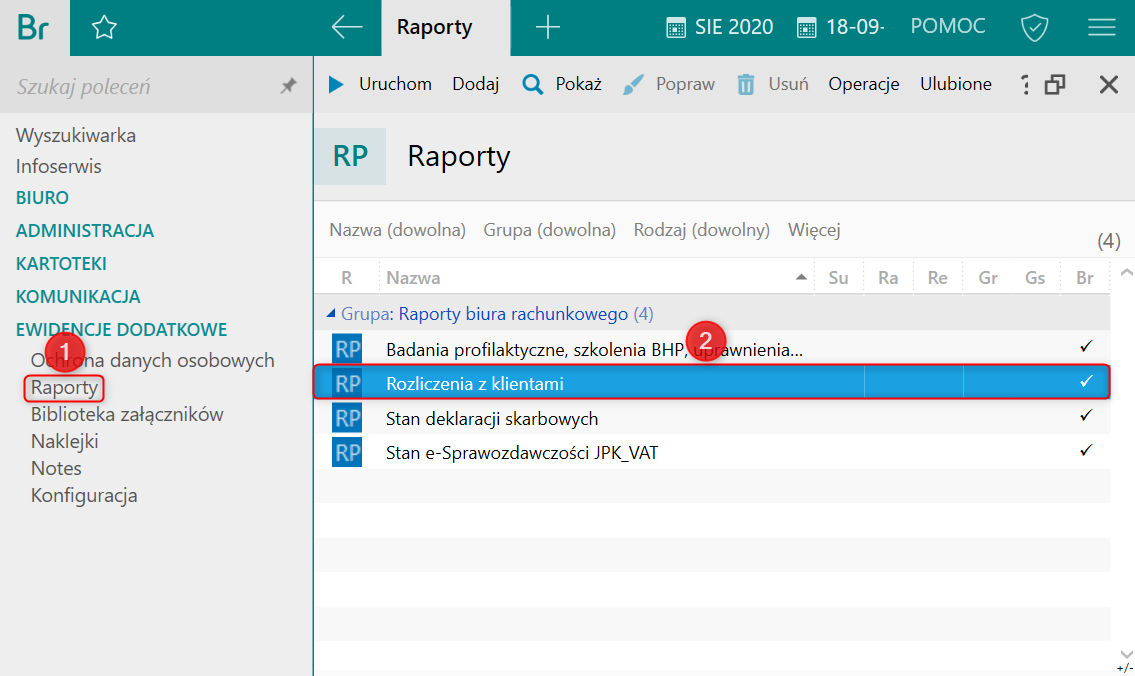Toggle Br checkmark for Badania profilaktyczne row
This screenshot has height=676, width=1135.
tap(1086, 347)
